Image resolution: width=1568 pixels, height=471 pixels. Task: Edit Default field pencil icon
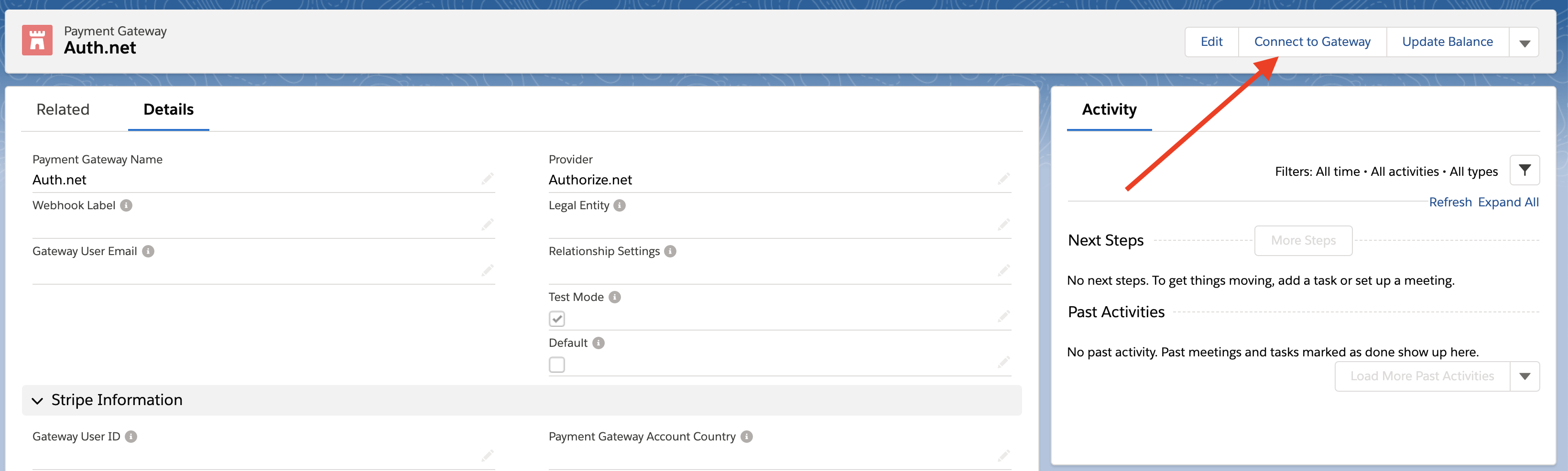pos(1004,362)
